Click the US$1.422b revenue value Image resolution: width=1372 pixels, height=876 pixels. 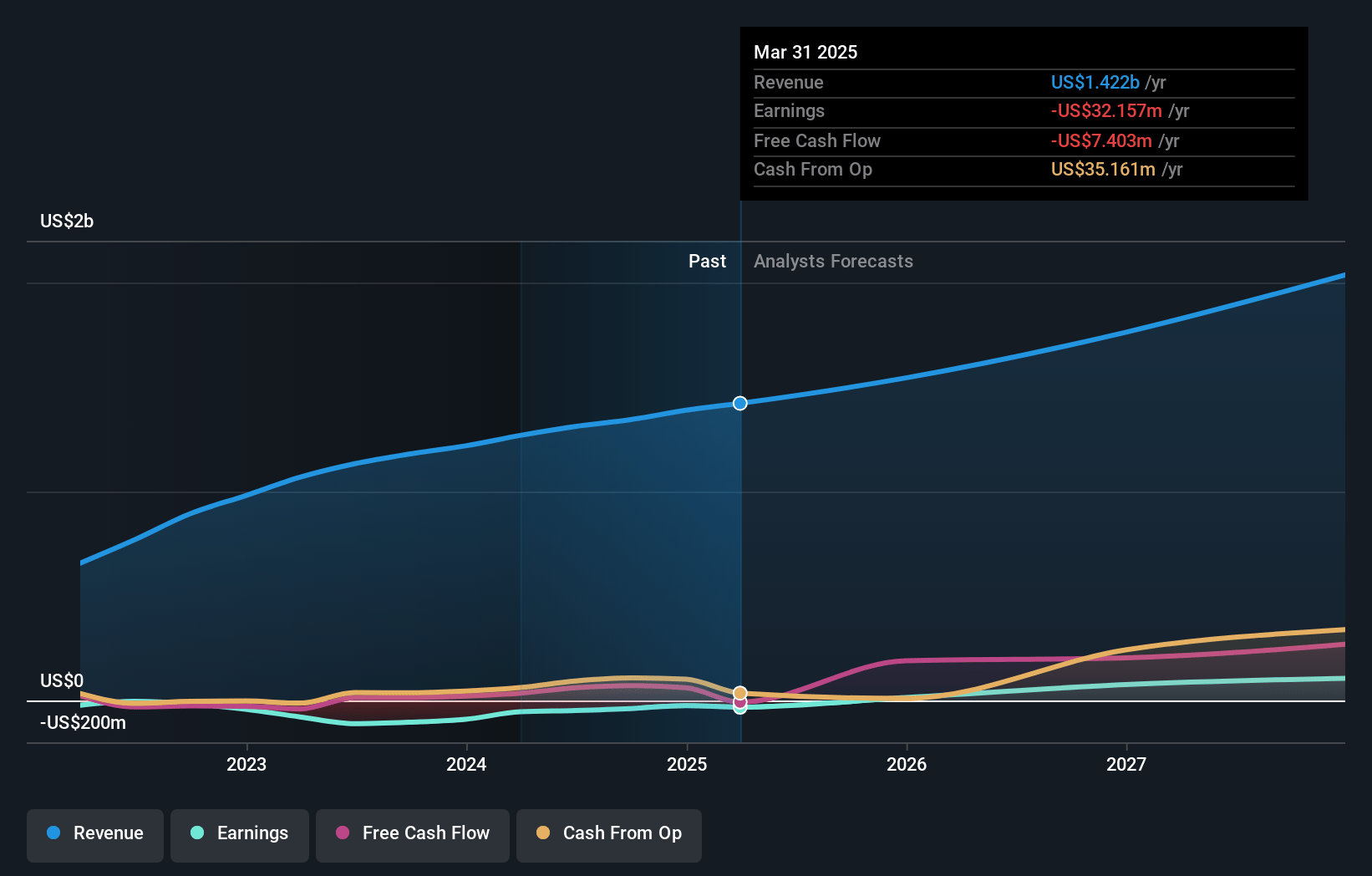1095,82
